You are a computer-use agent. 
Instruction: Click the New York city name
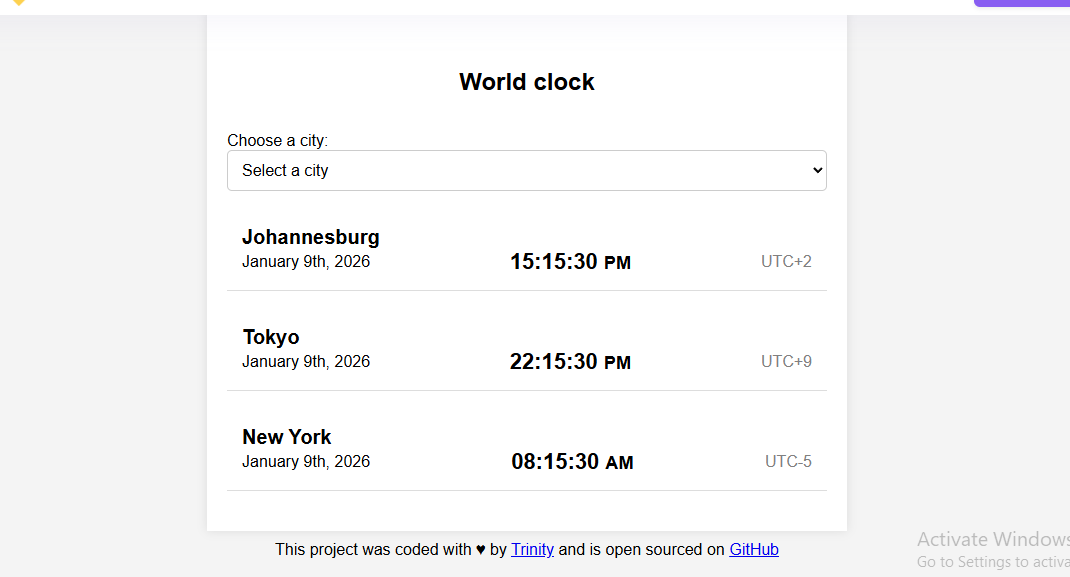pos(287,437)
